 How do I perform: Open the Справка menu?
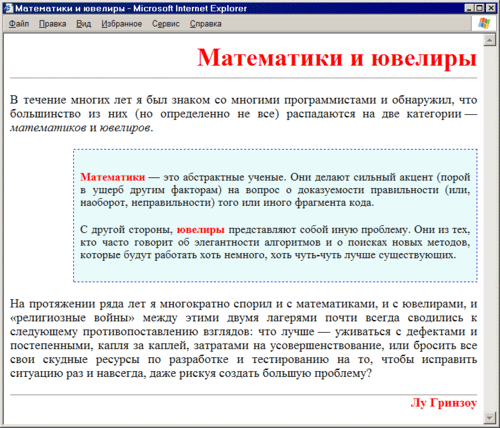206,24
